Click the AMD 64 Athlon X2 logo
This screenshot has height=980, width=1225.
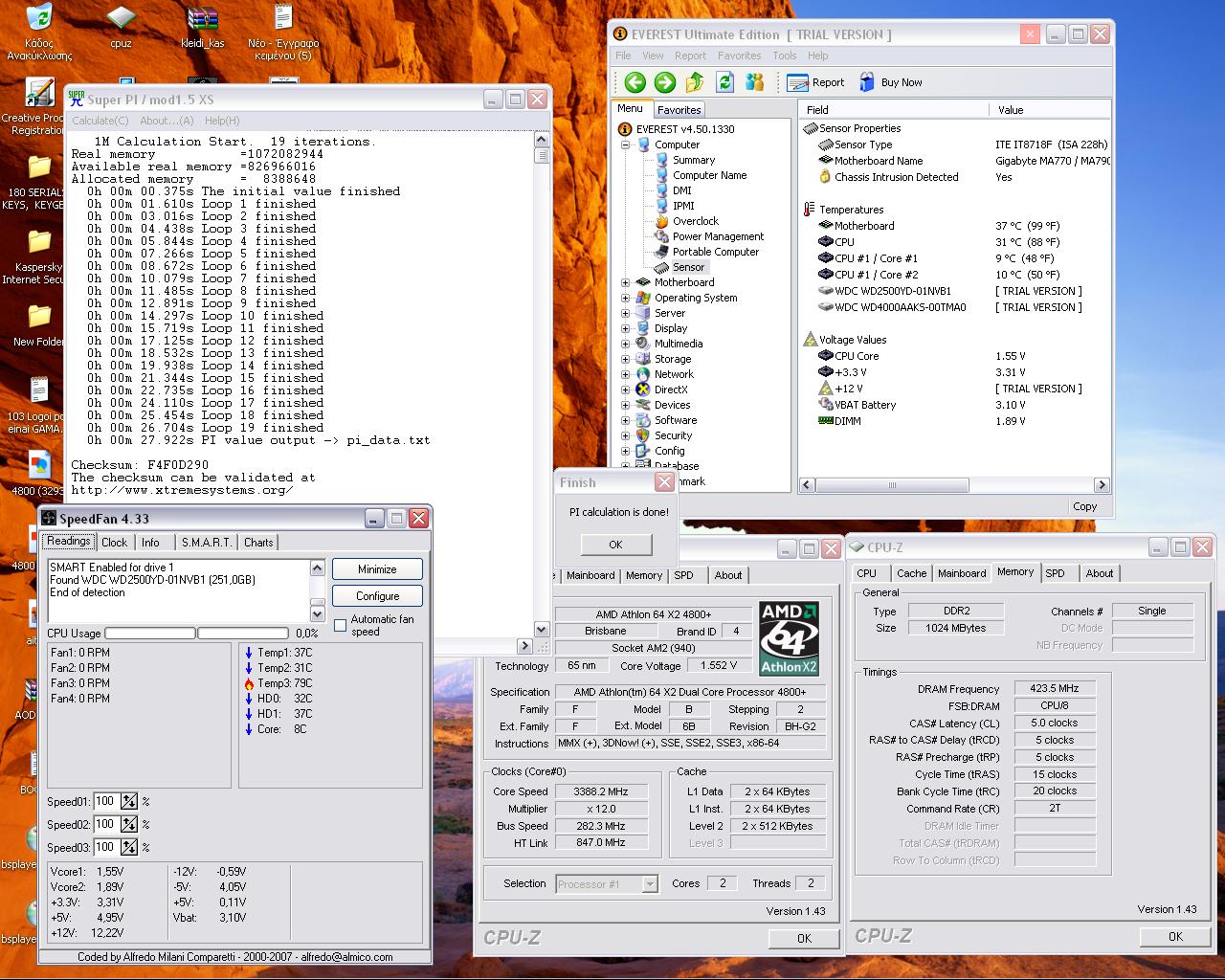[x=789, y=638]
